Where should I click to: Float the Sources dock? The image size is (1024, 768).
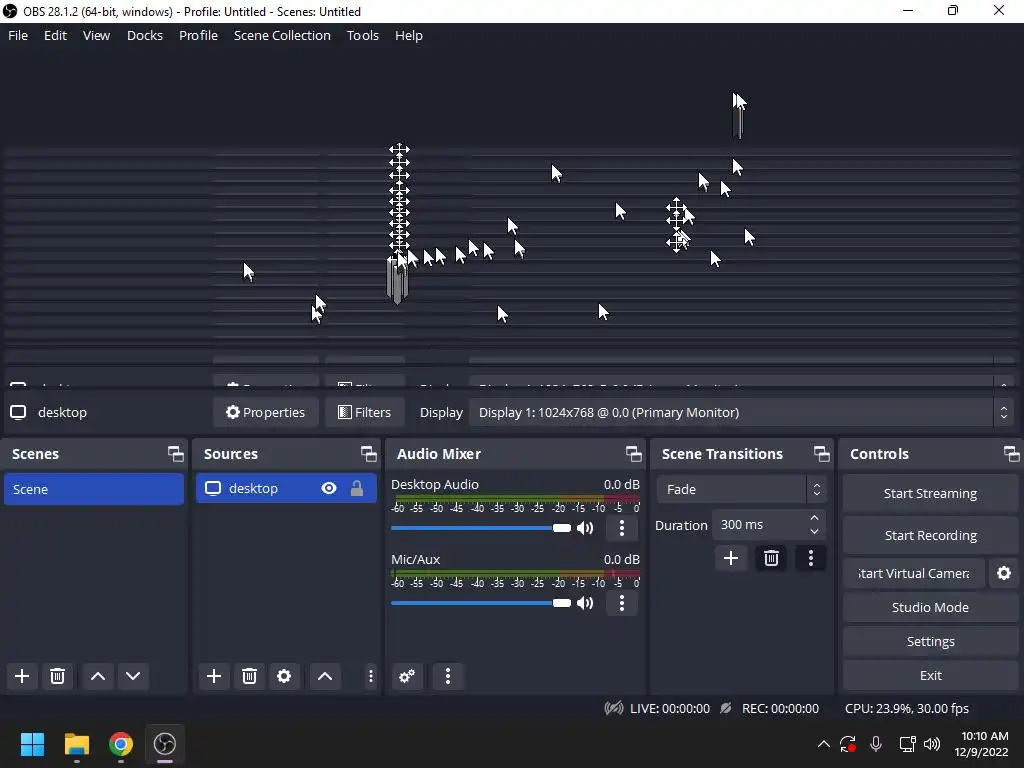[368, 454]
